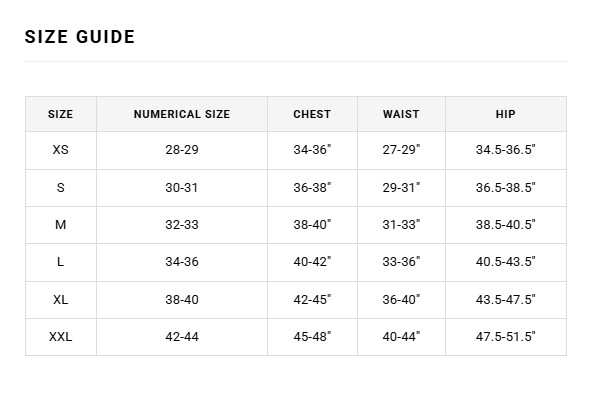Click the M size row label
This screenshot has width=593, height=394.
pyautogui.click(x=61, y=225)
